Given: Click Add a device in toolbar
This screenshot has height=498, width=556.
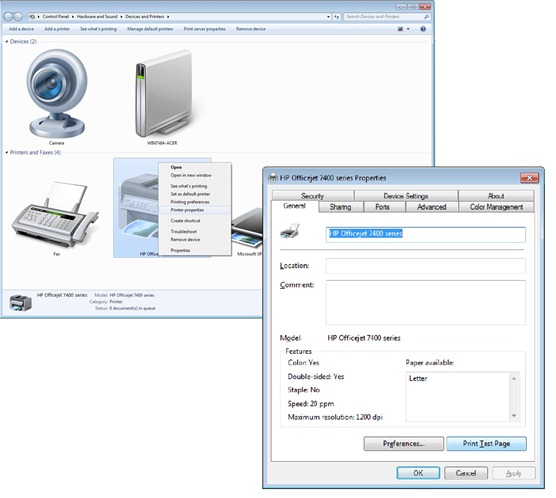Looking at the screenshot, I should (x=21, y=29).
